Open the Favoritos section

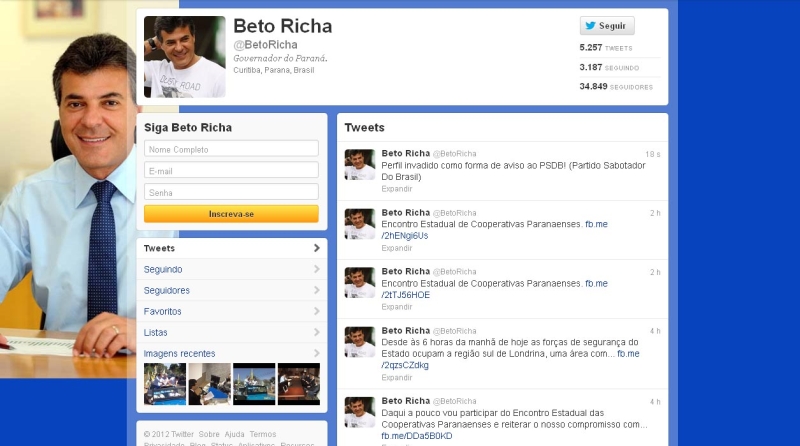coord(231,311)
